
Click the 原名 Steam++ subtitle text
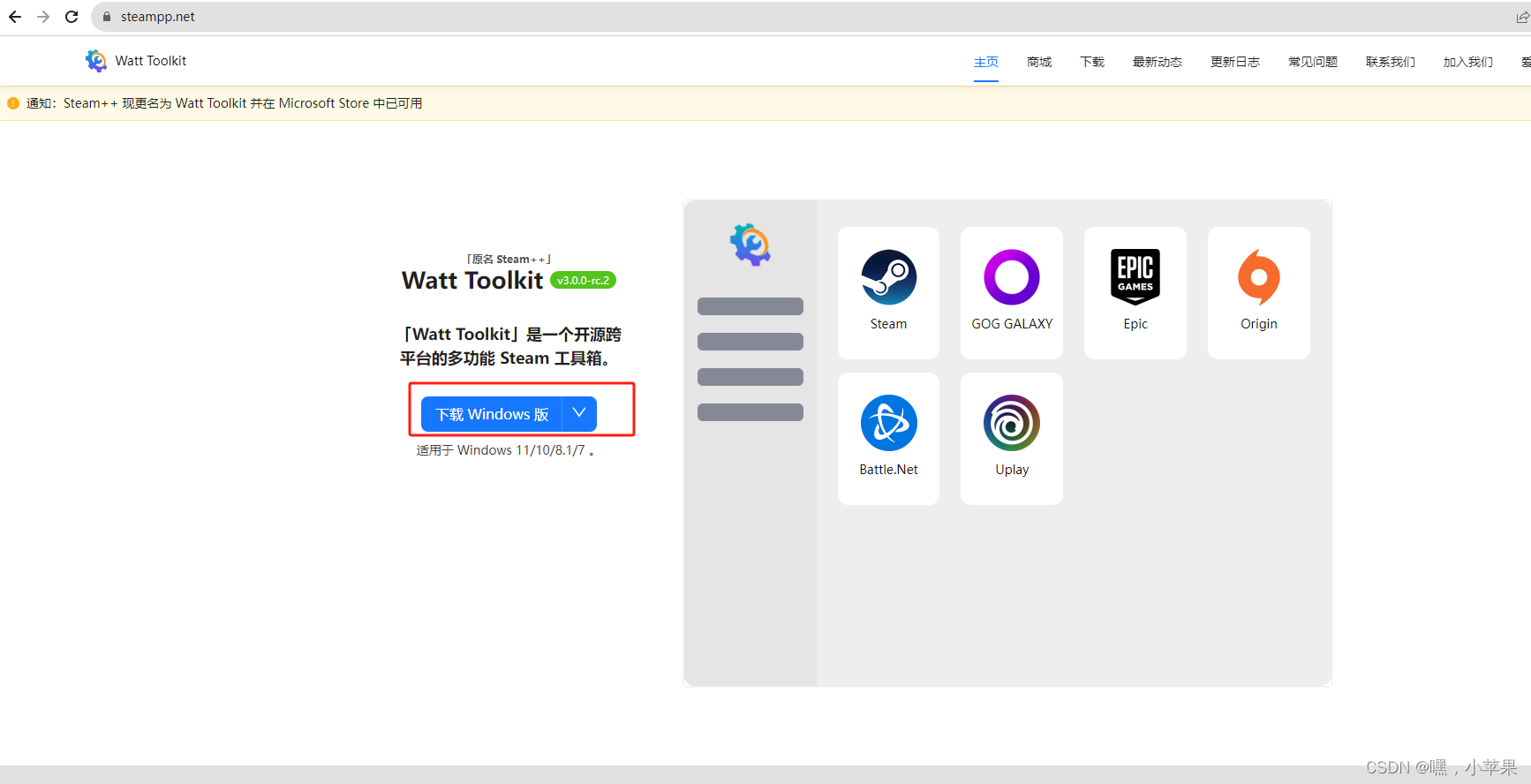click(509, 259)
